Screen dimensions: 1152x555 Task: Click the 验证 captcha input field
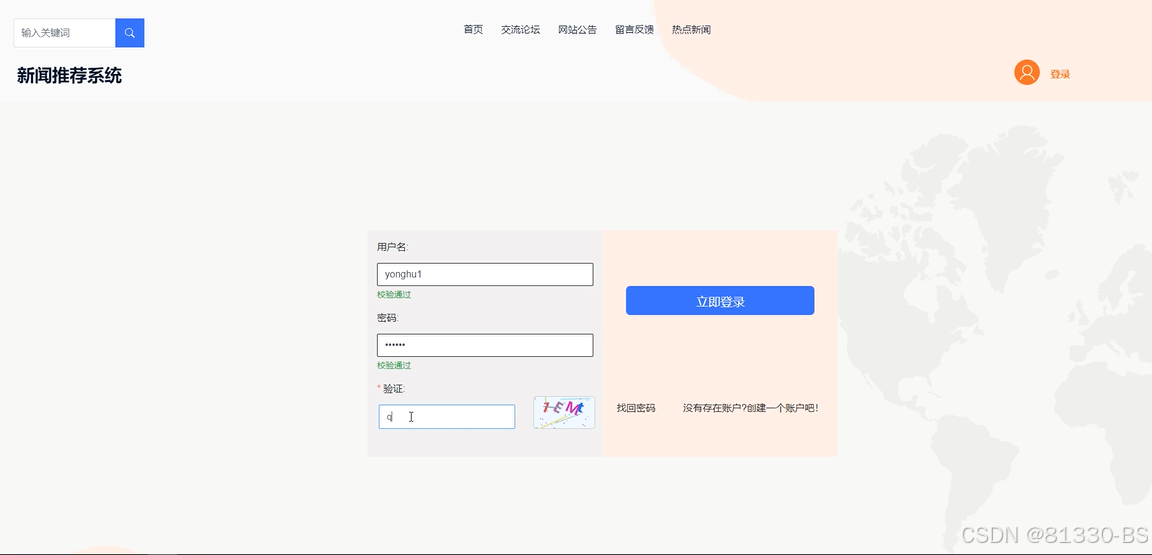point(447,417)
